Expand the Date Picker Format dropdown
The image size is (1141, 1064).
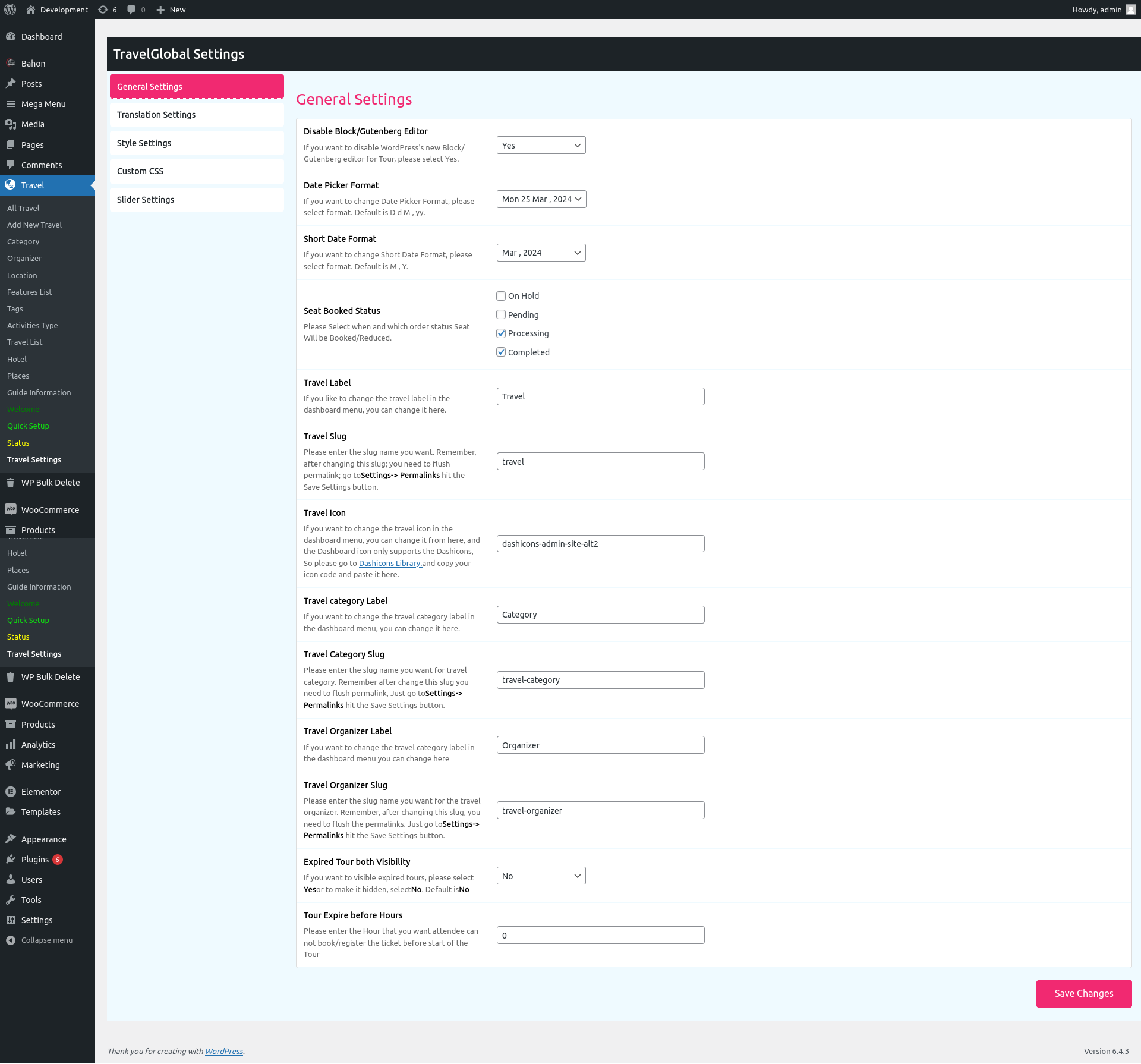click(540, 199)
